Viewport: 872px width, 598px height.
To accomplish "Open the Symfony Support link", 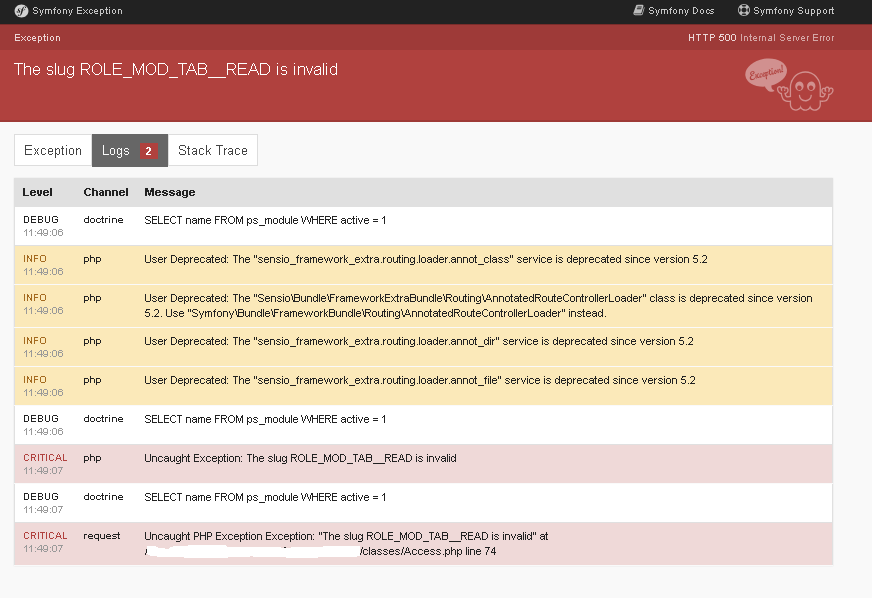I will [x=786, y=11].
